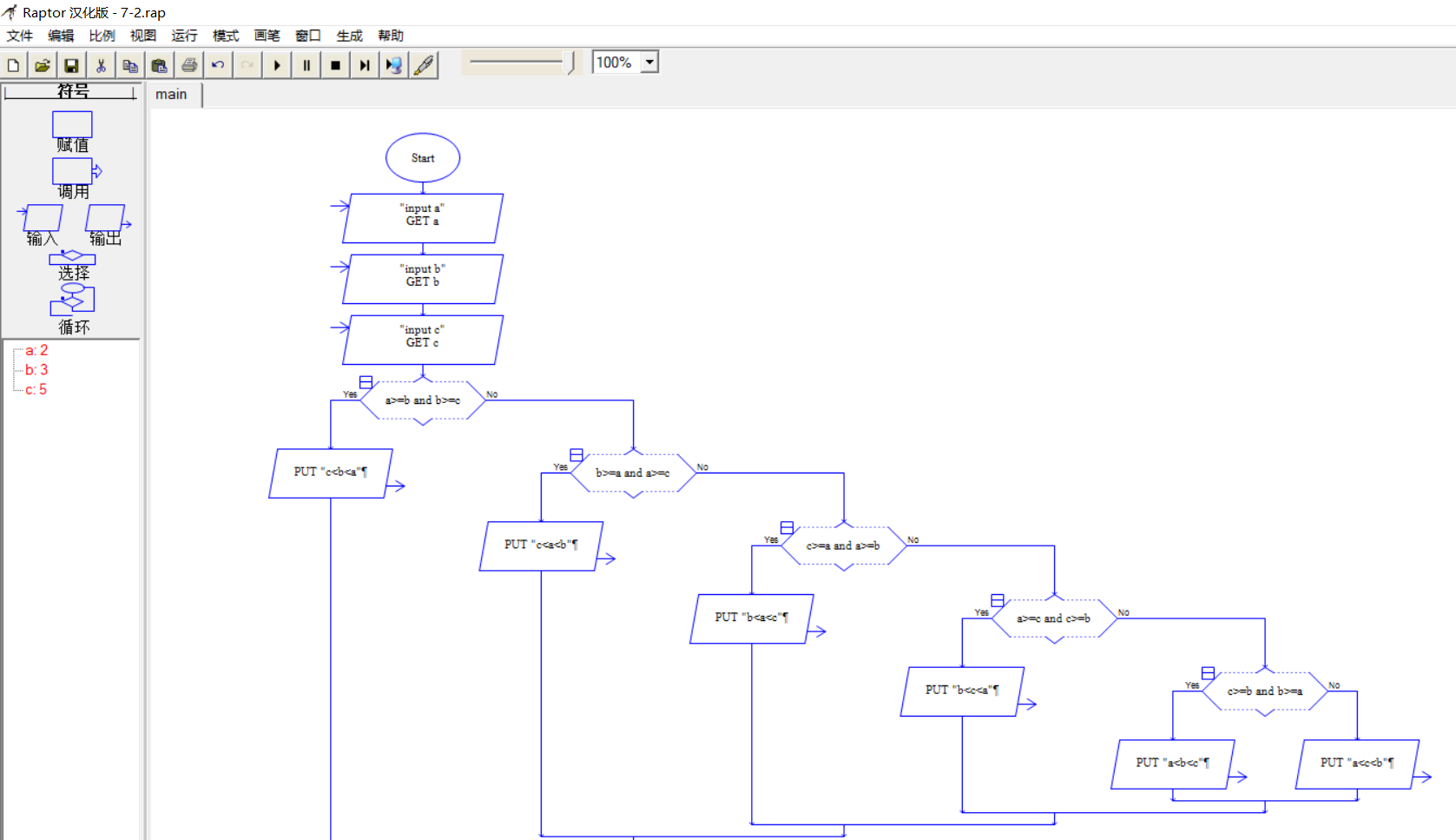This screenshot has height=840, width=1456.
Task: Collapse the "a>=c and c>=b" selection
Action: click(998, 600)
